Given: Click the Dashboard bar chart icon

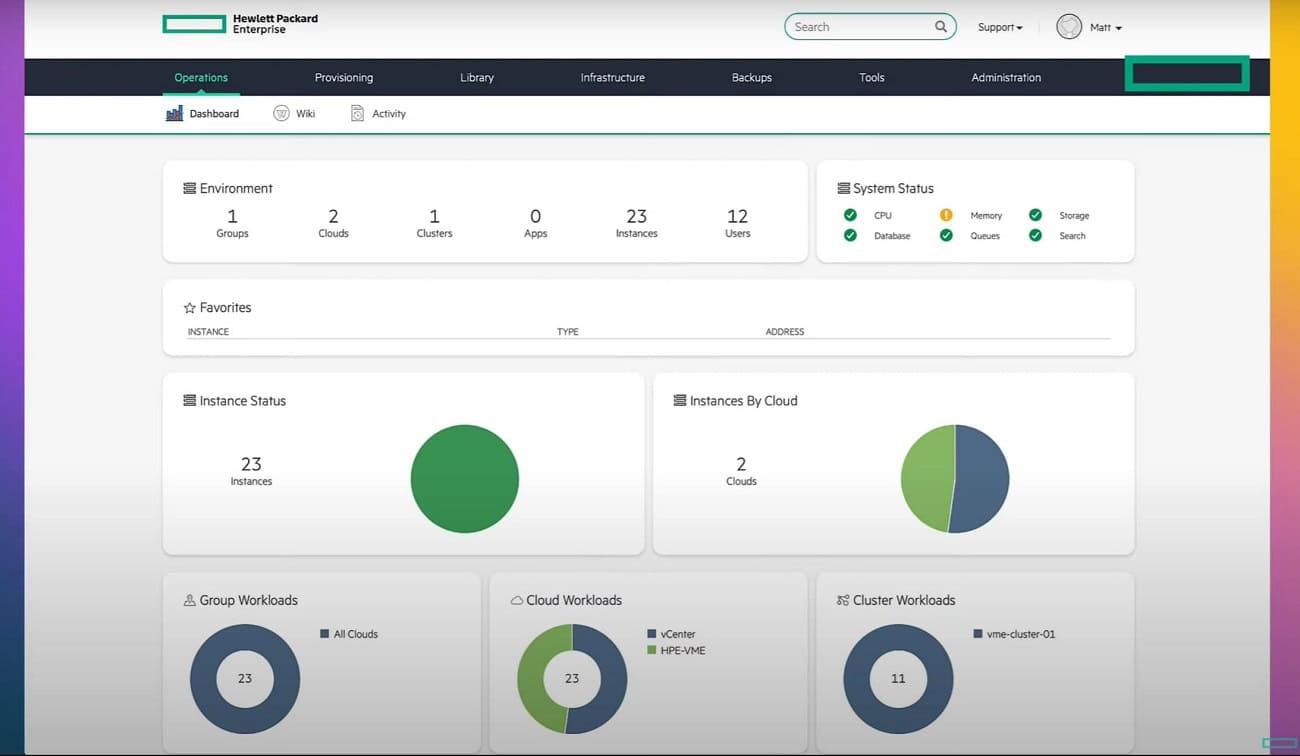Looking at the screenshot, I should pos(174,114).
